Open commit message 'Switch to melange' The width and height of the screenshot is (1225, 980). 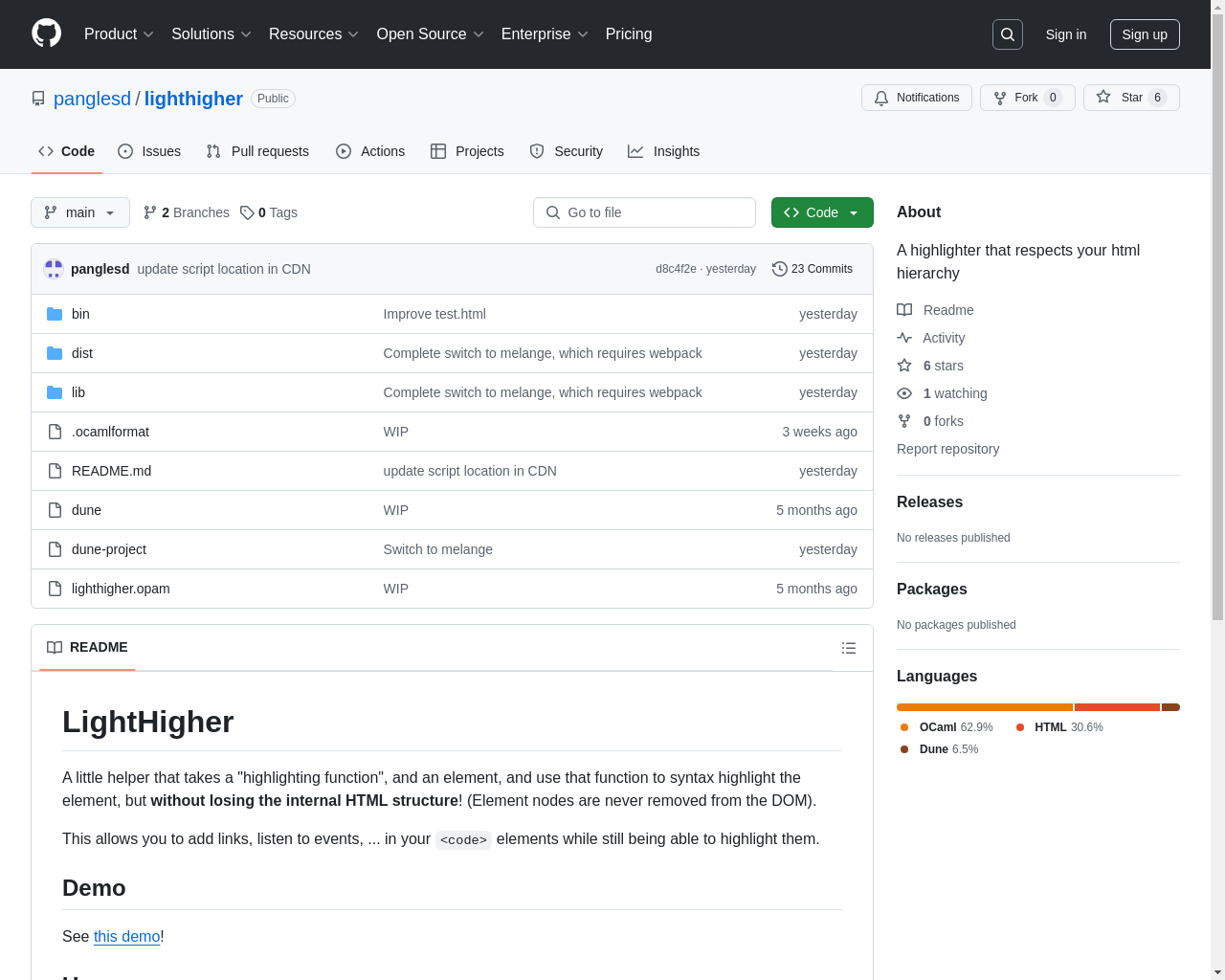pos(438,549)
